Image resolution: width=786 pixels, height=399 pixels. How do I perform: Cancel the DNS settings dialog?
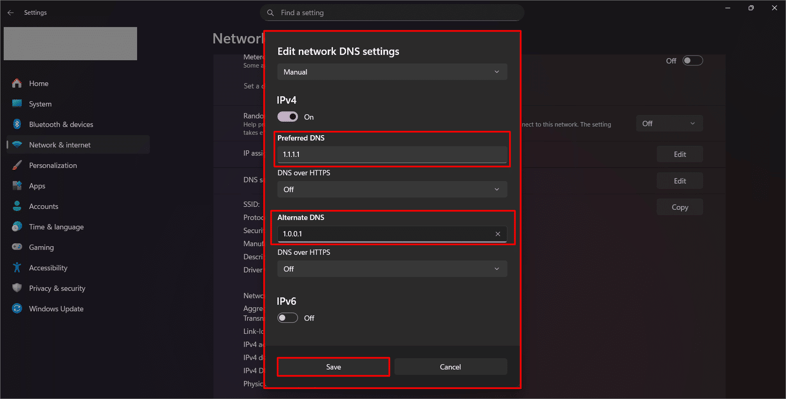[x=451, y=367]
